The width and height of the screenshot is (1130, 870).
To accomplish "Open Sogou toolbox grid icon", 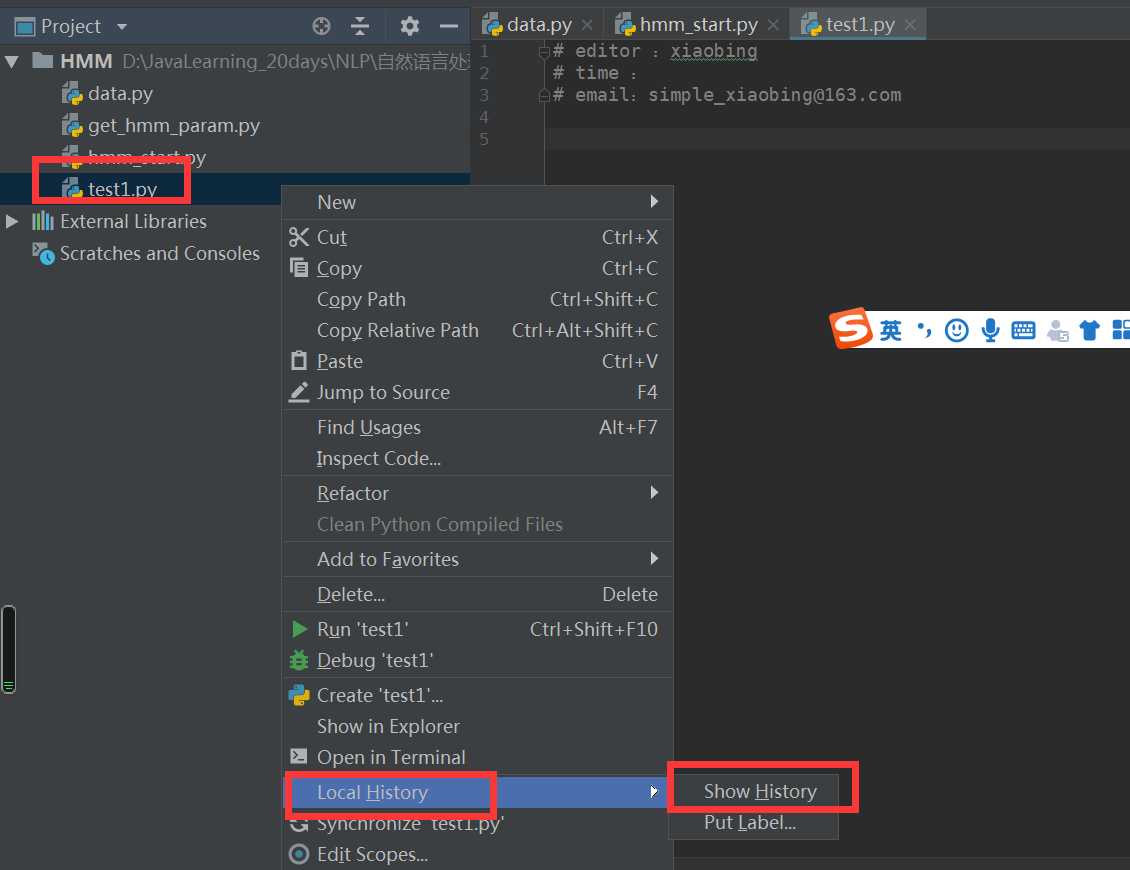I will (1121, 331).
